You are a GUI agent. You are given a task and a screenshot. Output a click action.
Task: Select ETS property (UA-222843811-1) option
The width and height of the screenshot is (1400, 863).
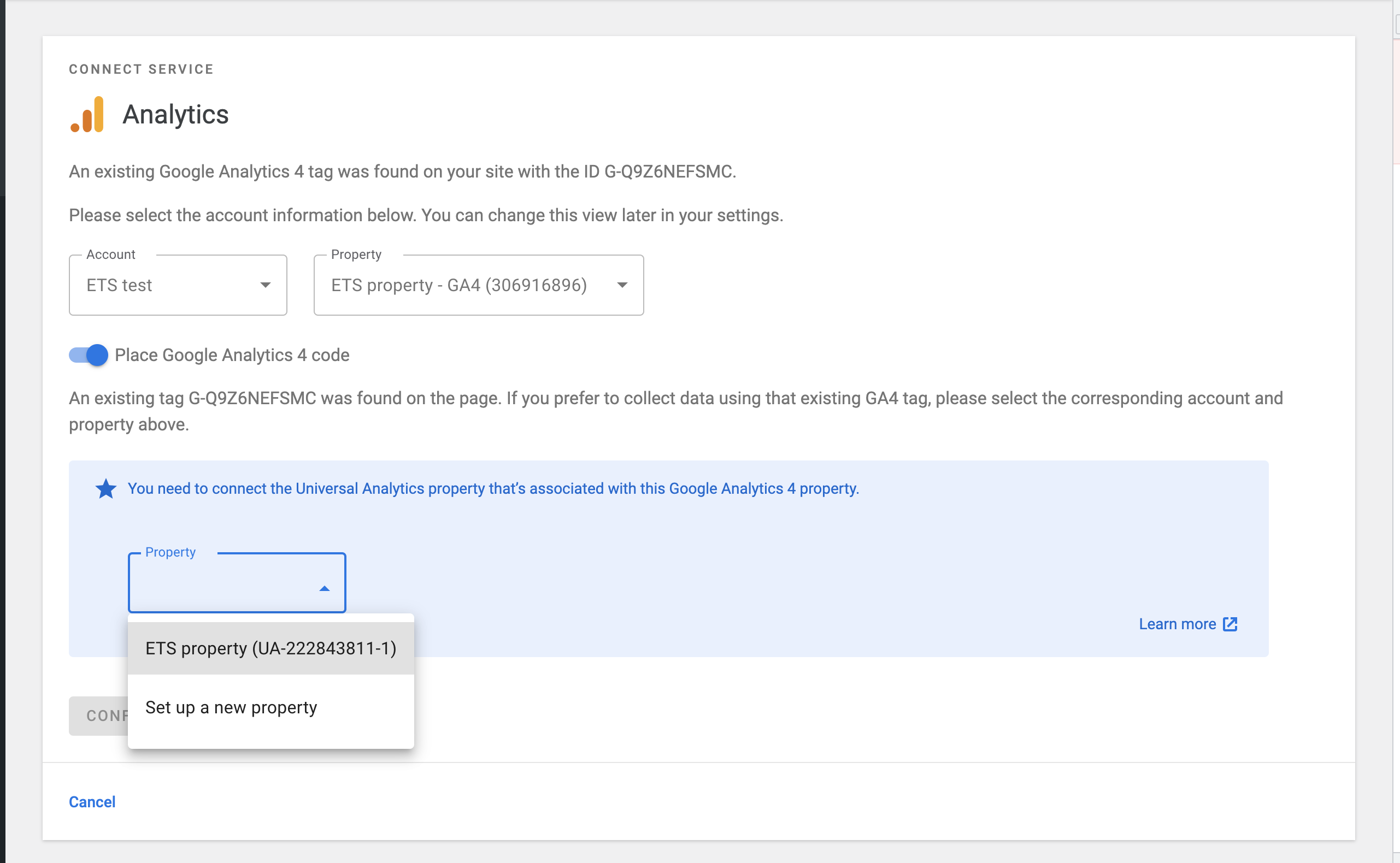pyautogui.click(x=270, y=648)
